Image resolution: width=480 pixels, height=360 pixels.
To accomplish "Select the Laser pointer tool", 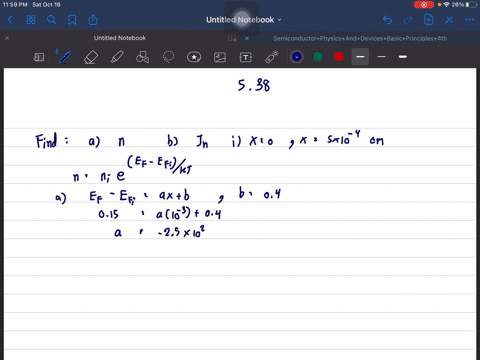I will pos(272,57).
